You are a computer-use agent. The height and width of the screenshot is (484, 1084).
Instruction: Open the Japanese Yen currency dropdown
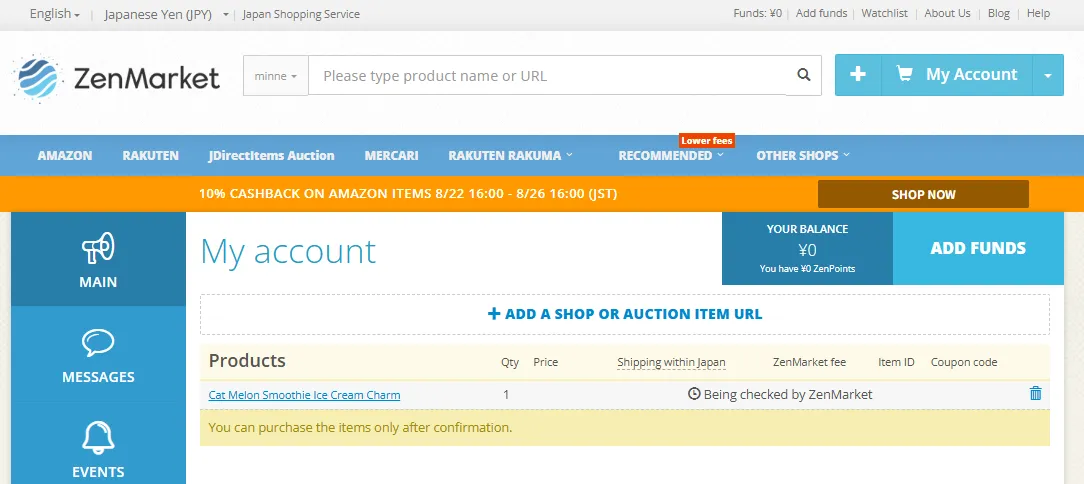pyautogui.click(x=167, y=15)
